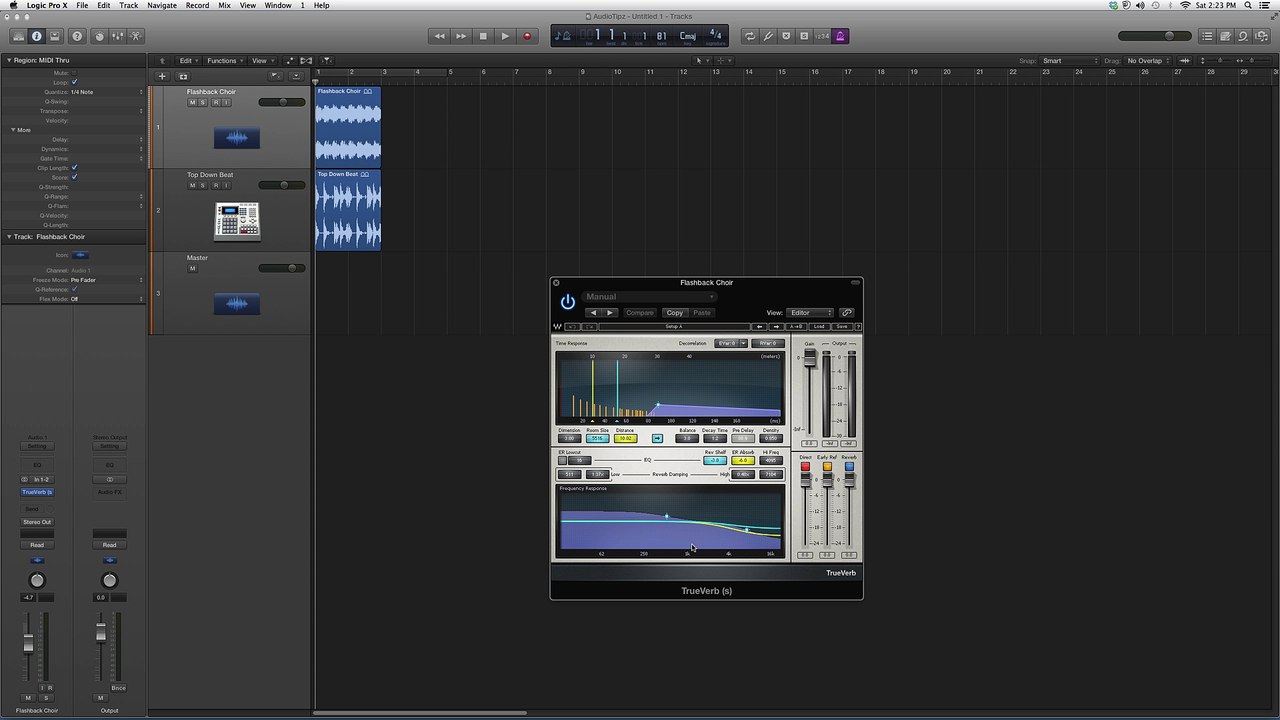This screenshot has width=1280, height=720.
Task: Toggle the Score checkbox in inspector
Action: coord(74,177)
